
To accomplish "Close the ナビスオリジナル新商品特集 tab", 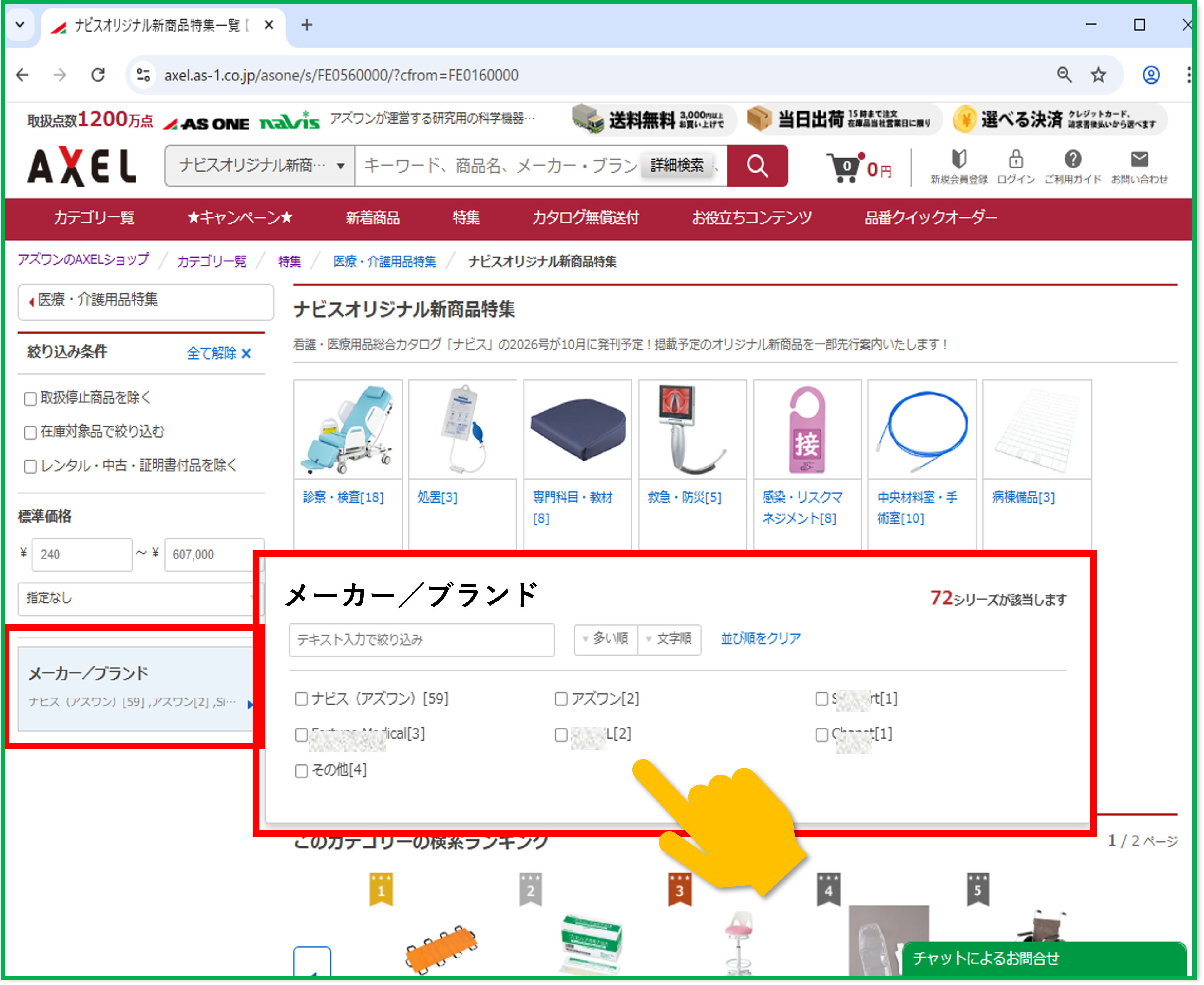I will pyautogui.click(x=269, y=25).
